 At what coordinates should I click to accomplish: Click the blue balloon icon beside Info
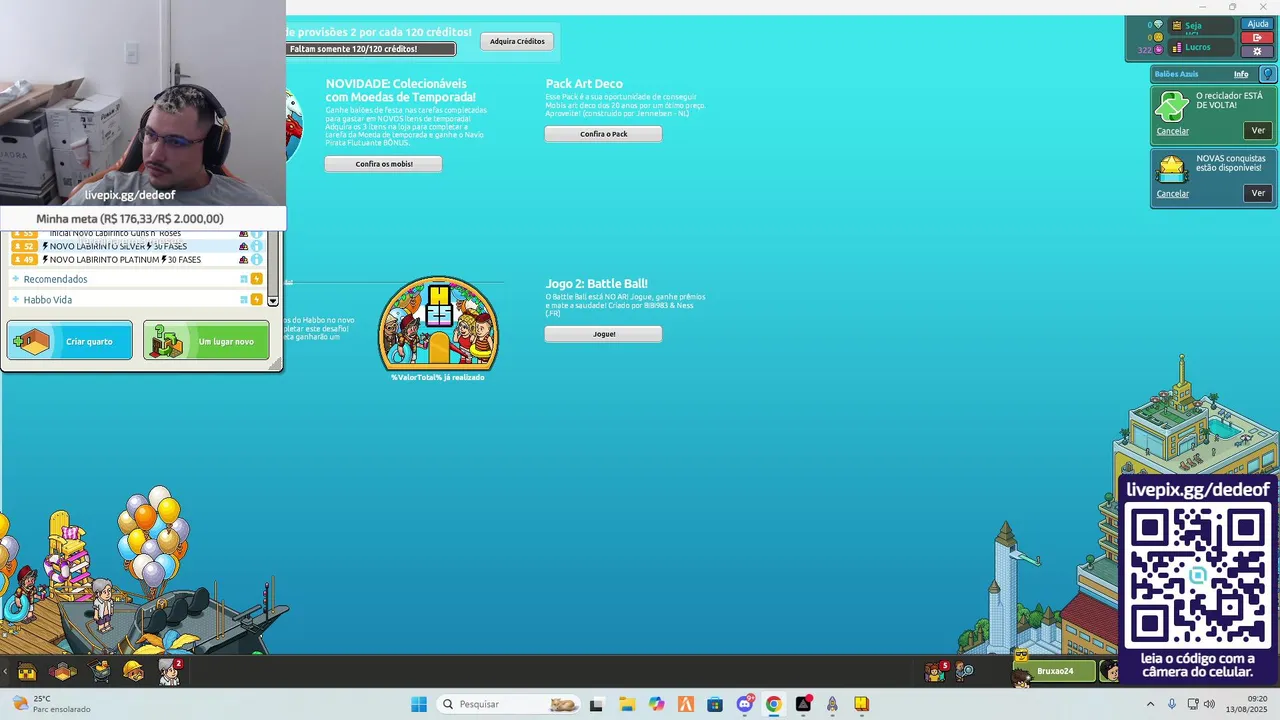pos(1267,74)
